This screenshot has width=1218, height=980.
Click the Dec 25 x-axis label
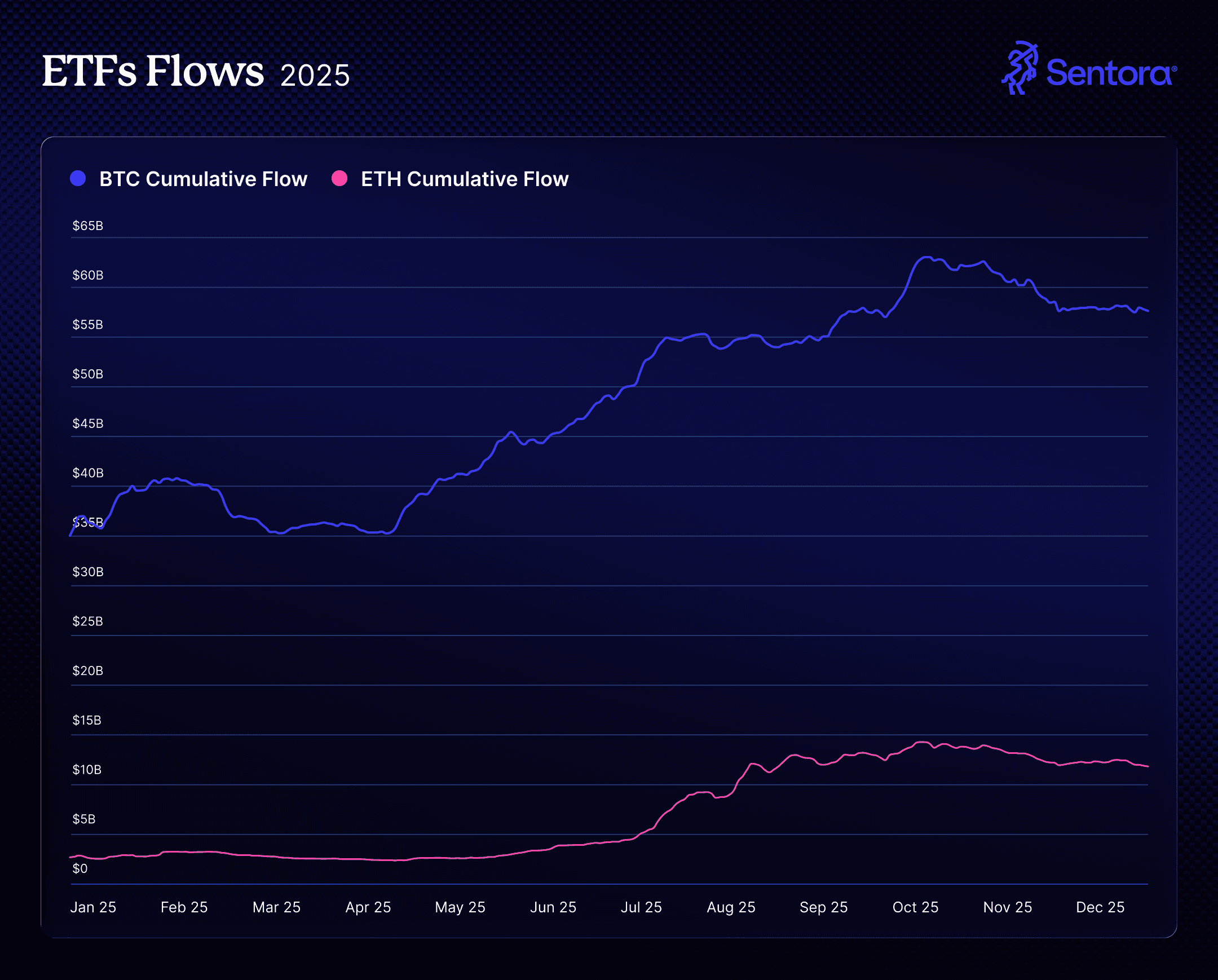pos(1100,907)
